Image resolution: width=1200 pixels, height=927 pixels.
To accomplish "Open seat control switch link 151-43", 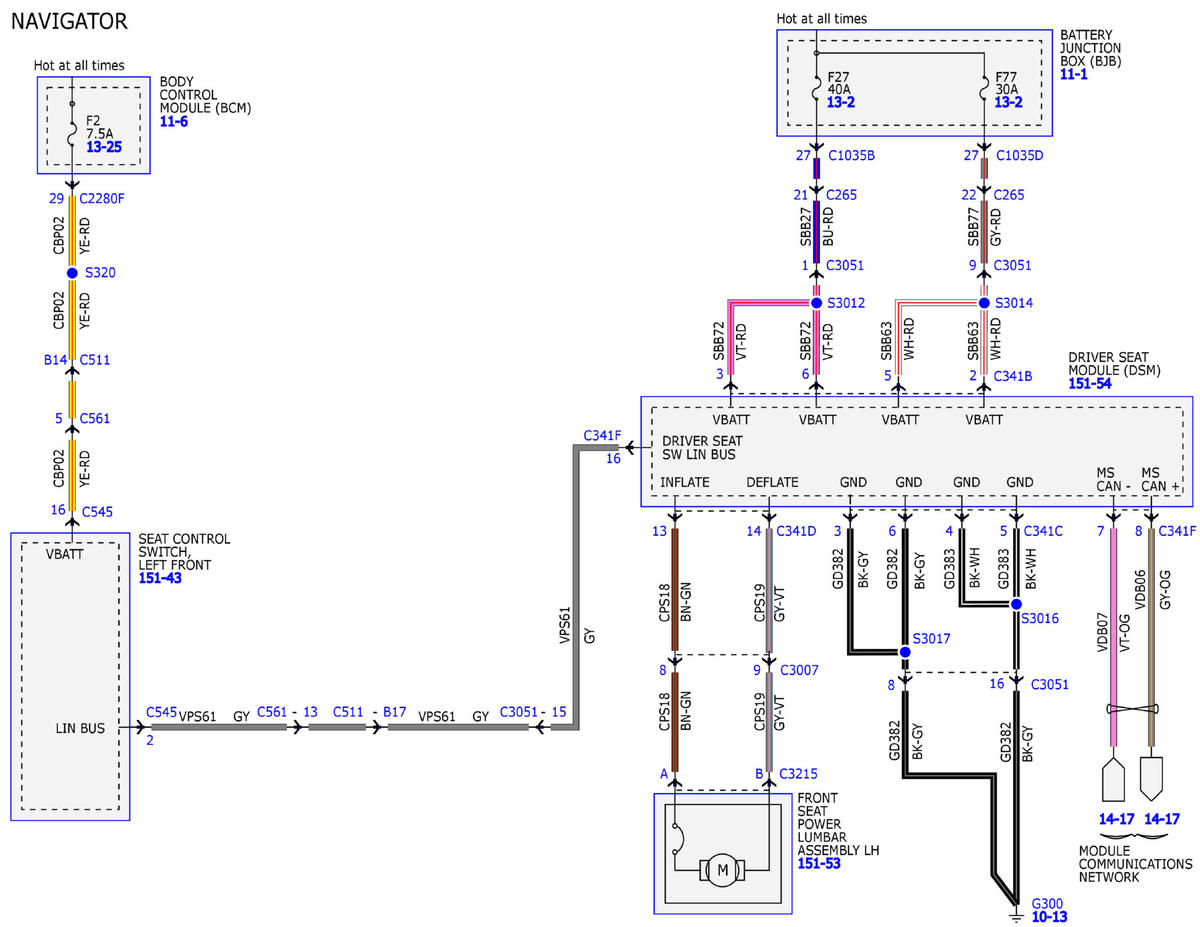I will (x=160, y=578).
